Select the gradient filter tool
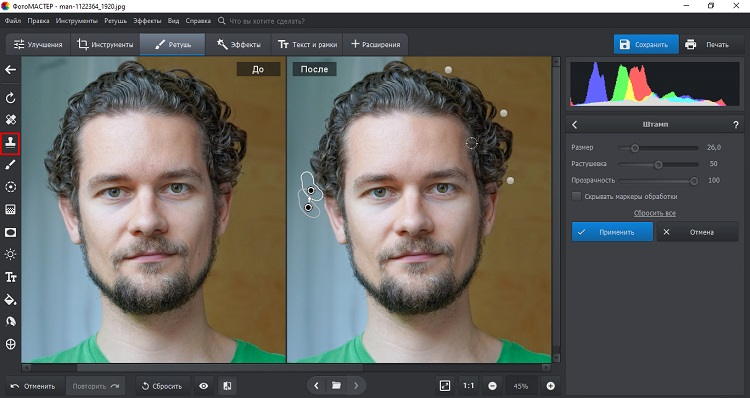This screenshot has width=750, height=398. point(11,210)
